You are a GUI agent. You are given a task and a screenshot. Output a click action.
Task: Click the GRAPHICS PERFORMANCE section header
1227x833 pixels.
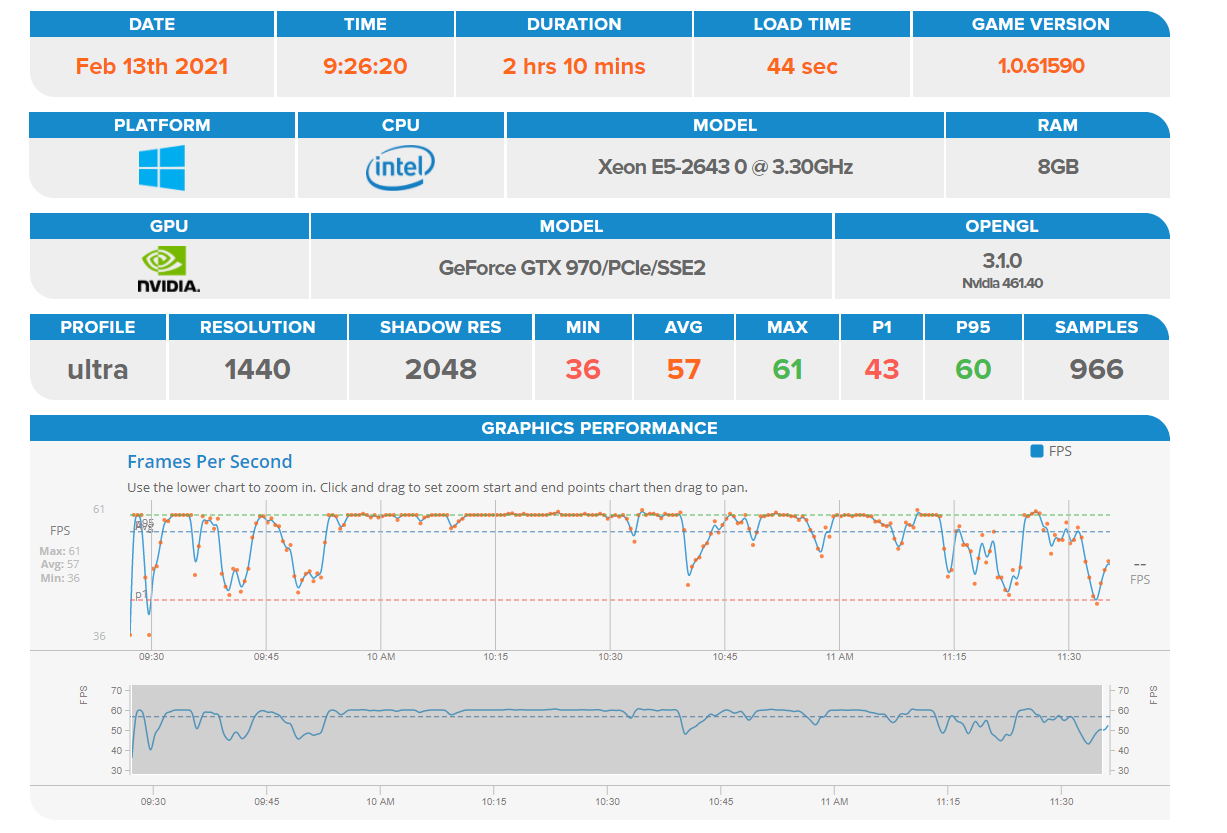click(599, 428)
